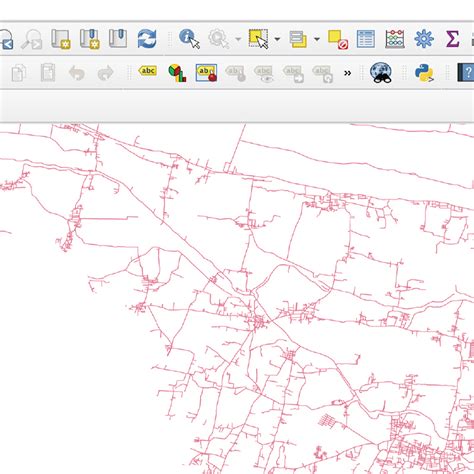
Task: Deselect features from all layers
Action: pos(338,39)
